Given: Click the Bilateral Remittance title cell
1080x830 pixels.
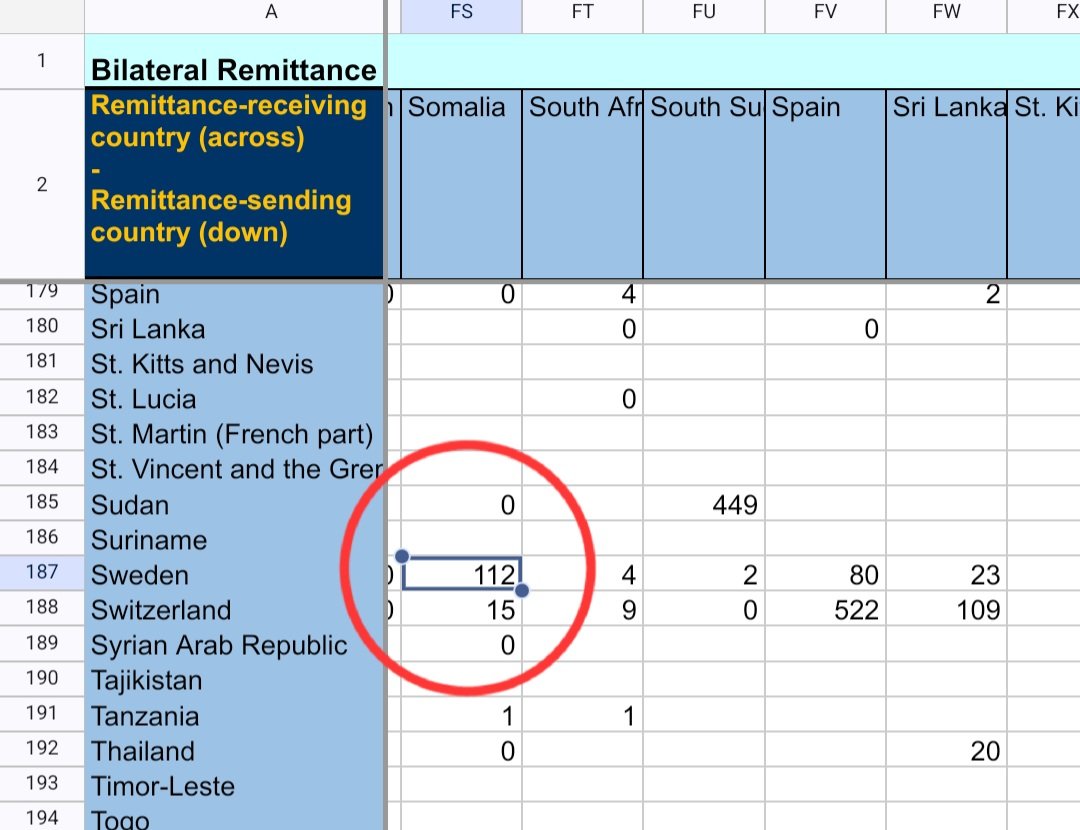Looking at the screenshot, I should point(234,61).
